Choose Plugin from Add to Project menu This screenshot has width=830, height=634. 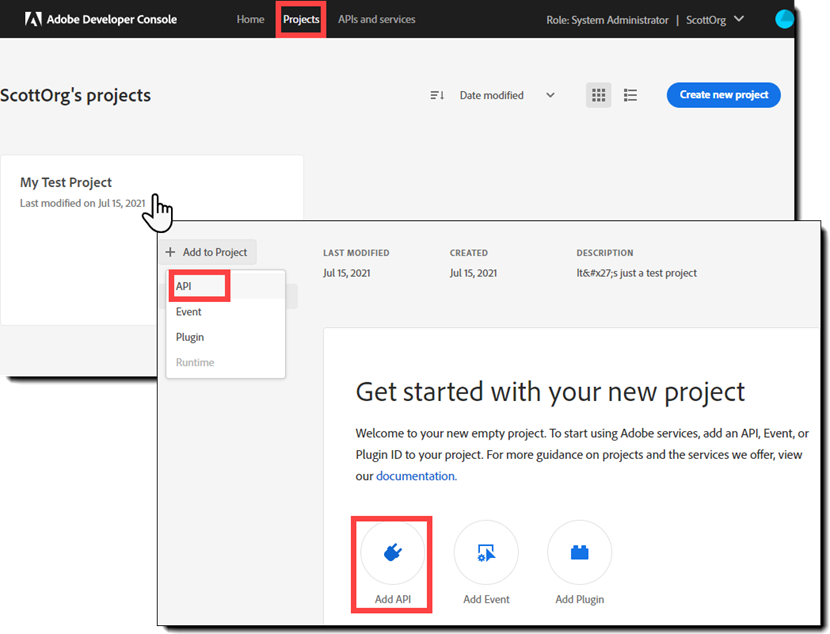coord(225,337)
